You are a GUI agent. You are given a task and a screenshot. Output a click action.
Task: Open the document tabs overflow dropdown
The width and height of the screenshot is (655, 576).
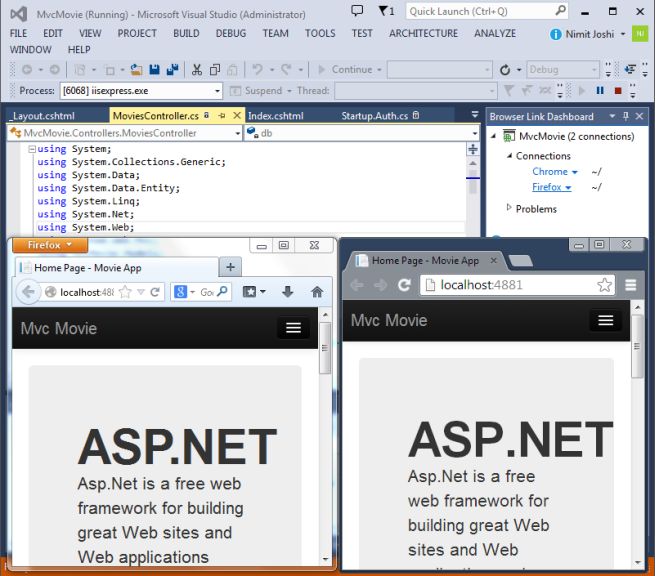(475, 114)
